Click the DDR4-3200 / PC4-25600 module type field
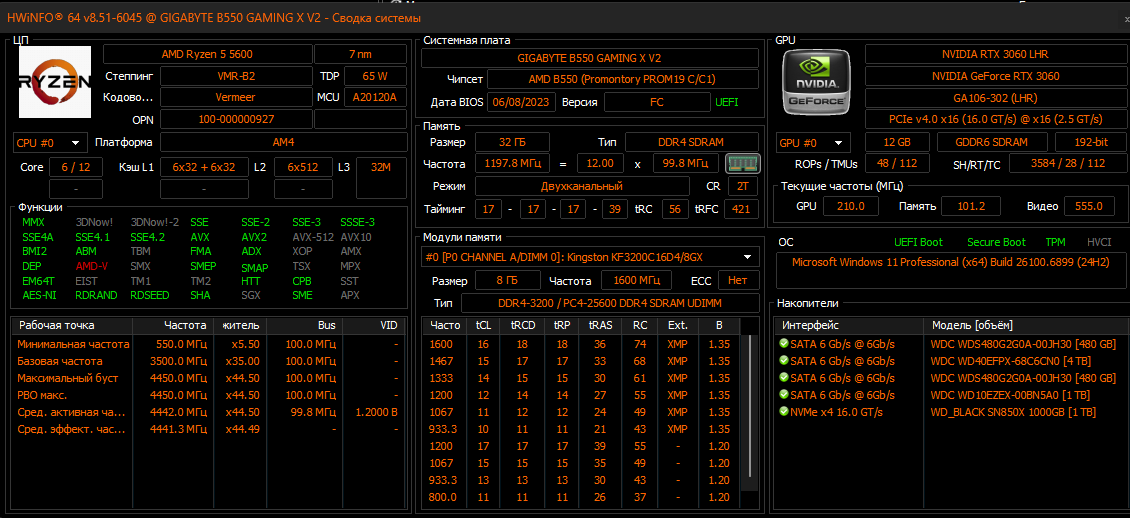 tap(610, 303)
